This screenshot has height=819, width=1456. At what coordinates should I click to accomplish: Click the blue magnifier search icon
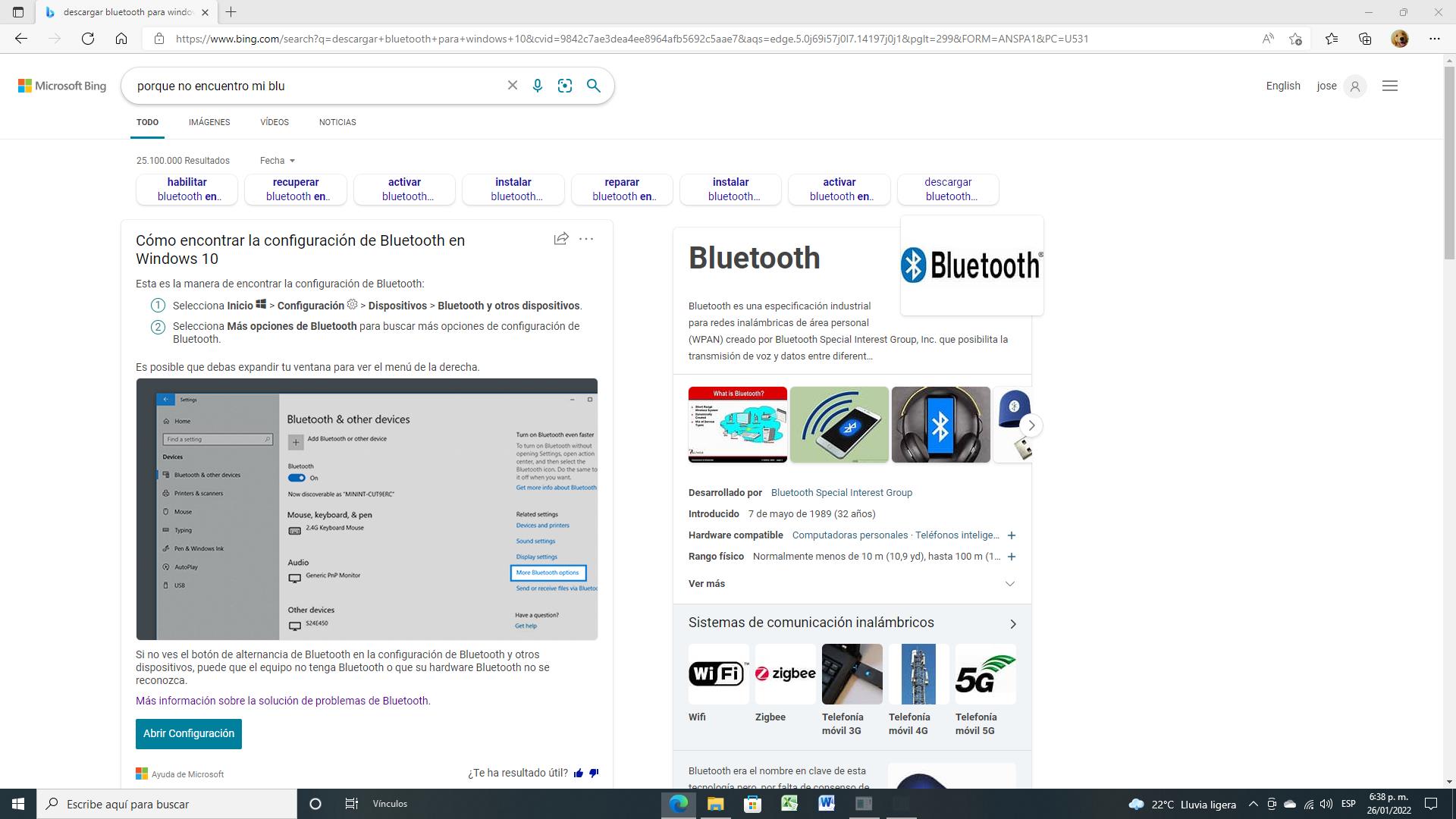[x=594, y=86]
